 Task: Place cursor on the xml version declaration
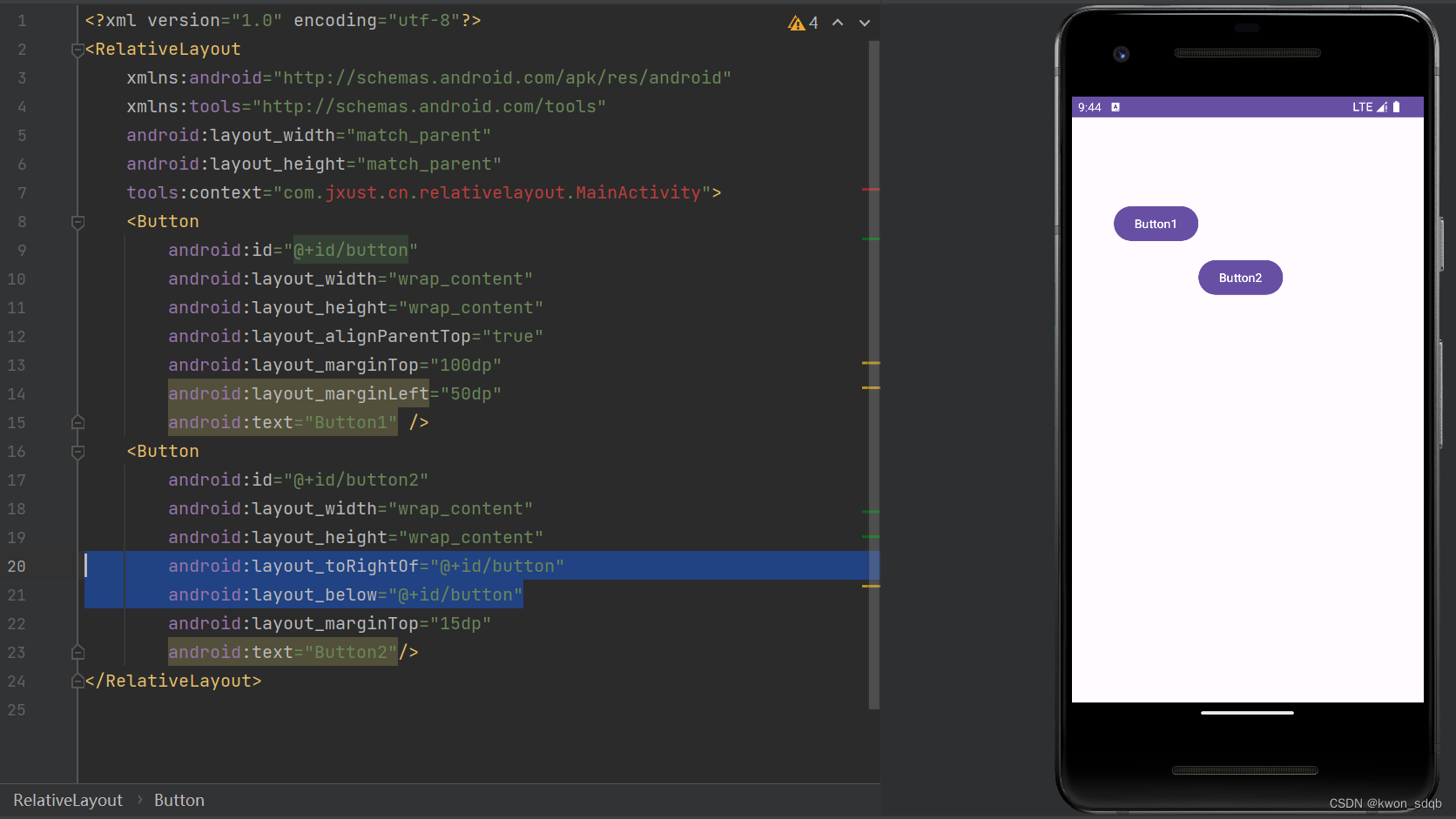pyautogui.click(x=283, y=21)
